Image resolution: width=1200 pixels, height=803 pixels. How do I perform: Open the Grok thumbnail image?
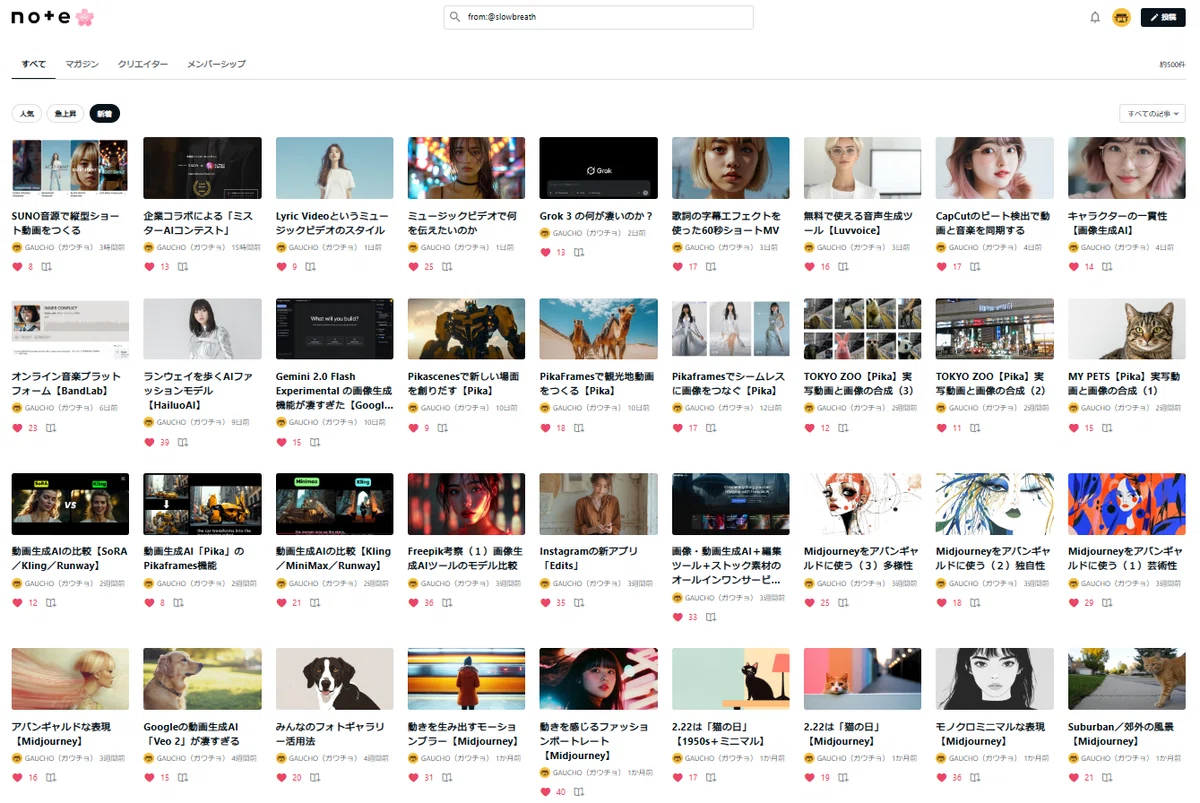[598, 168]
